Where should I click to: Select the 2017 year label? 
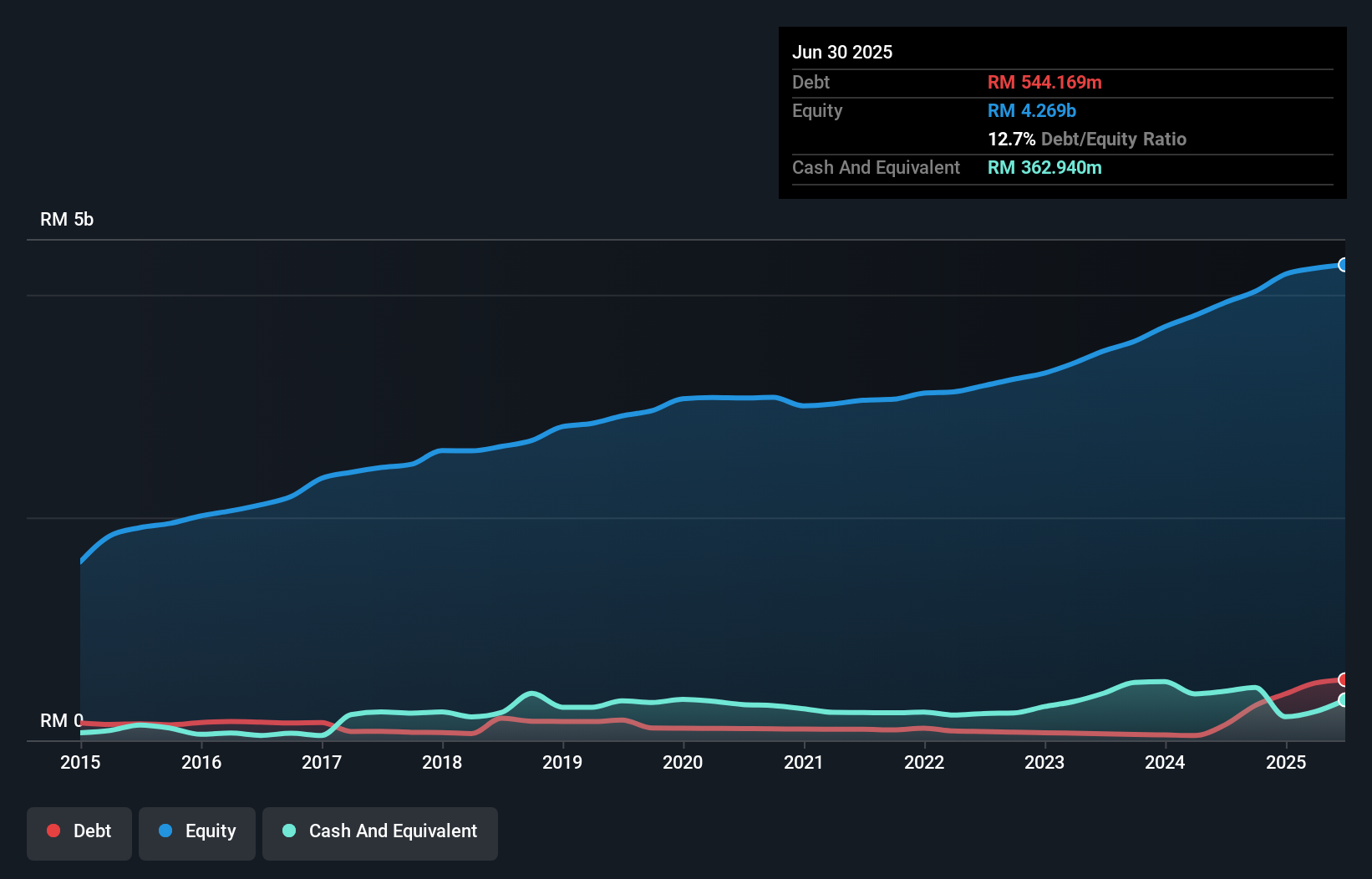point(322,762)
